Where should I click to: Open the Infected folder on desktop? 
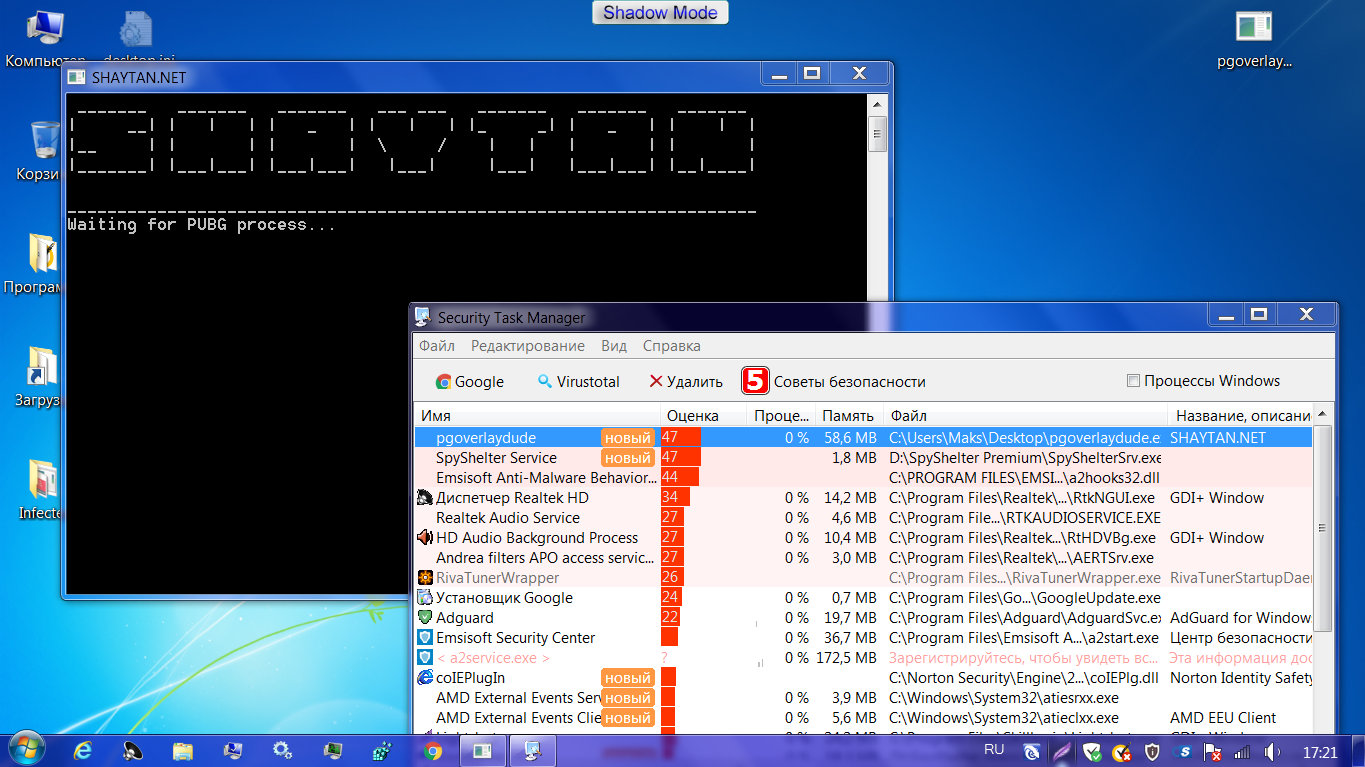pos(42,490)
